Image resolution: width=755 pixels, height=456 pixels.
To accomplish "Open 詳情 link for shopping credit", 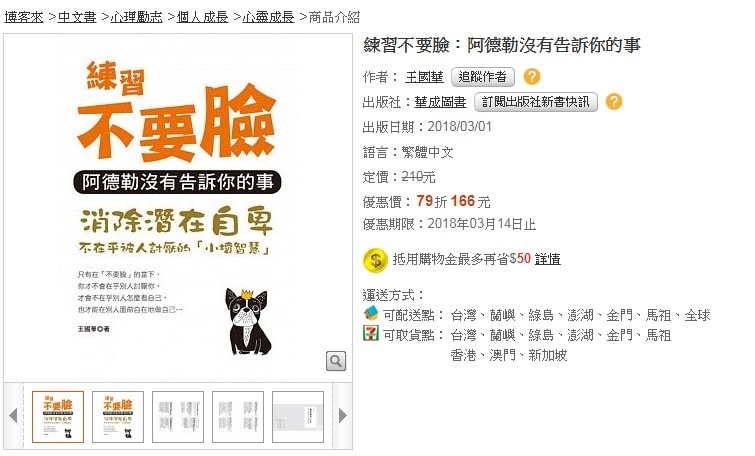I will coord(547,259).
